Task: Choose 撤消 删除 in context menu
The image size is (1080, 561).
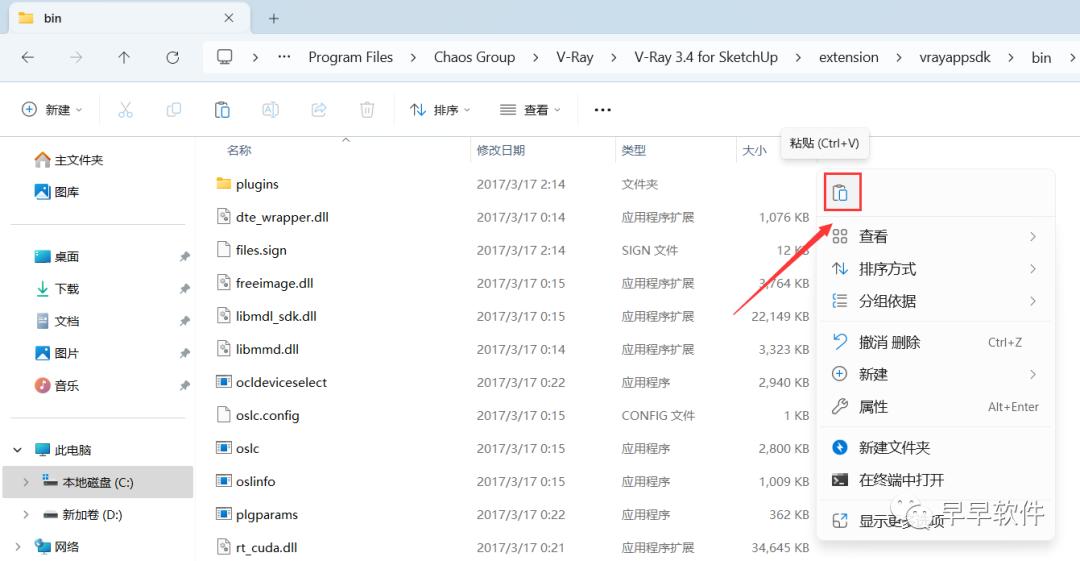Action: [x=935, y=342]
